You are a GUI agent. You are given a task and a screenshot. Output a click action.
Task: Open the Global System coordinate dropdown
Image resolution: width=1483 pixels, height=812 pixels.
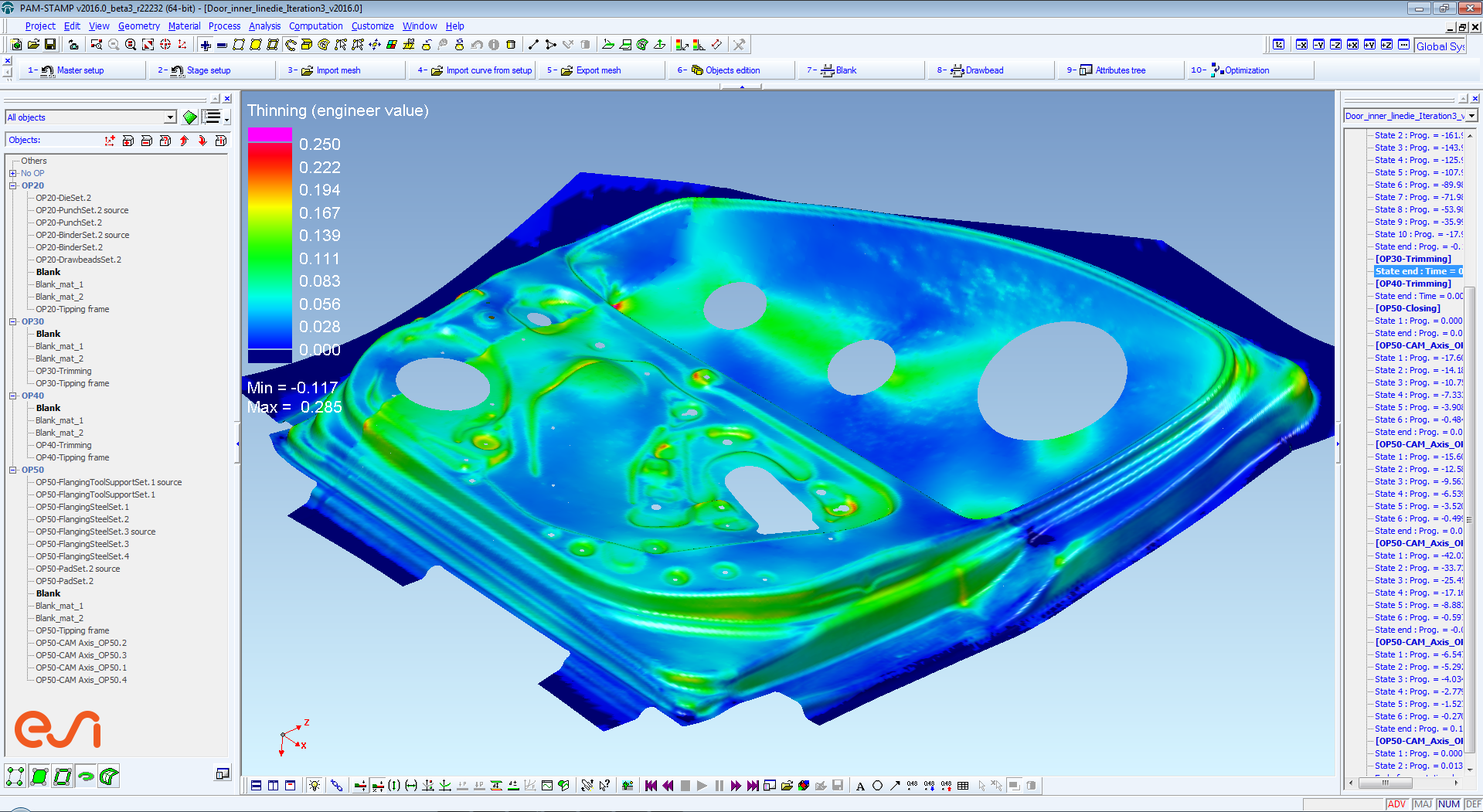(1440, 46)
